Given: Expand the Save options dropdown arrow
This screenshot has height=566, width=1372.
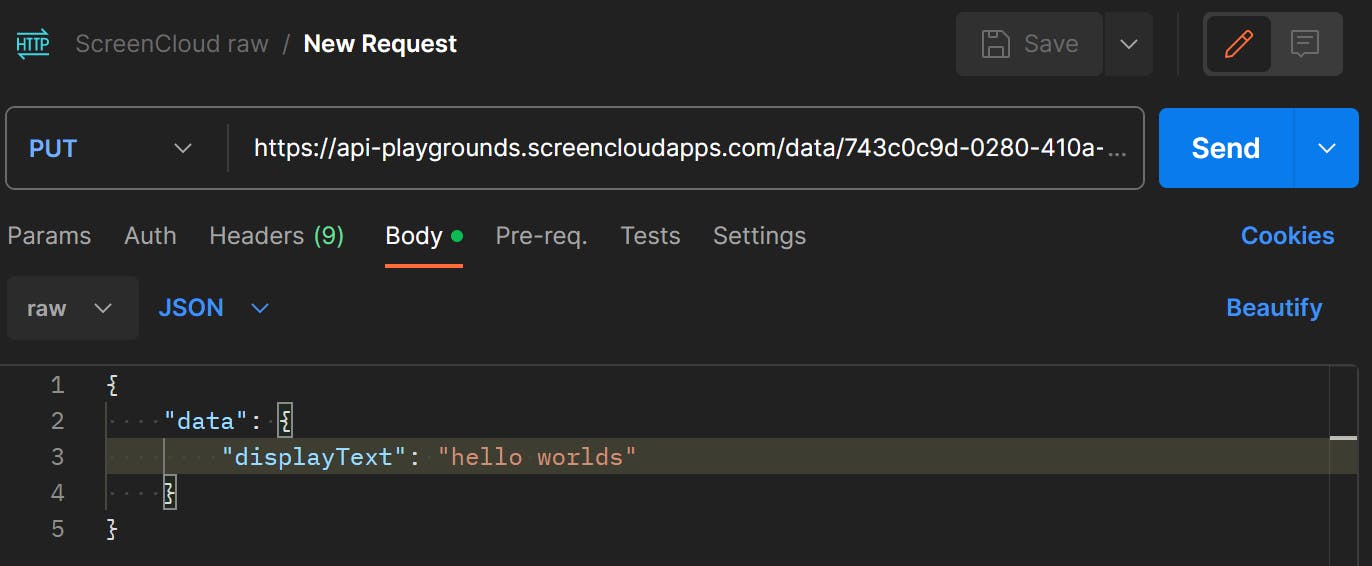Looking at the screenshot, I should coord(1129,44).
